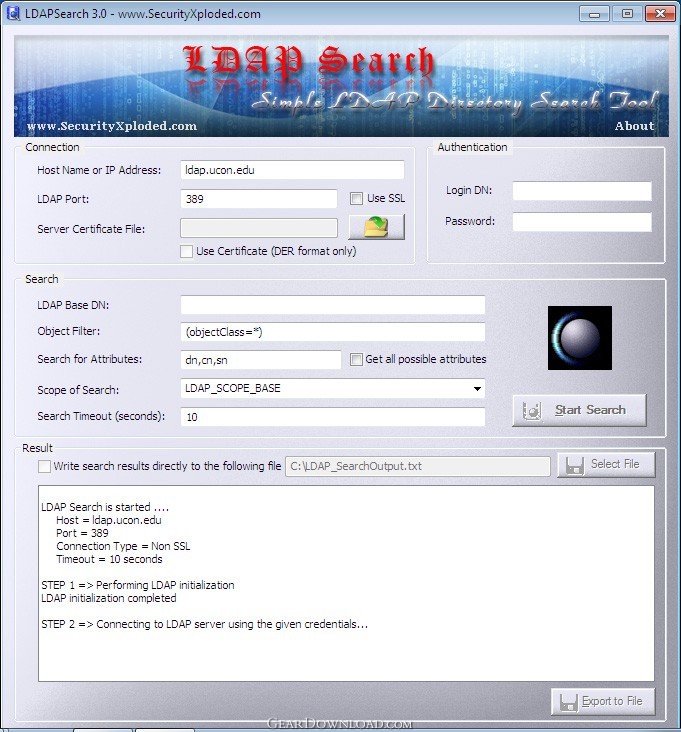This screenshot has height=732, width=681.
Task: Enable the Use SSL checkbox
Action: [356, 198]
